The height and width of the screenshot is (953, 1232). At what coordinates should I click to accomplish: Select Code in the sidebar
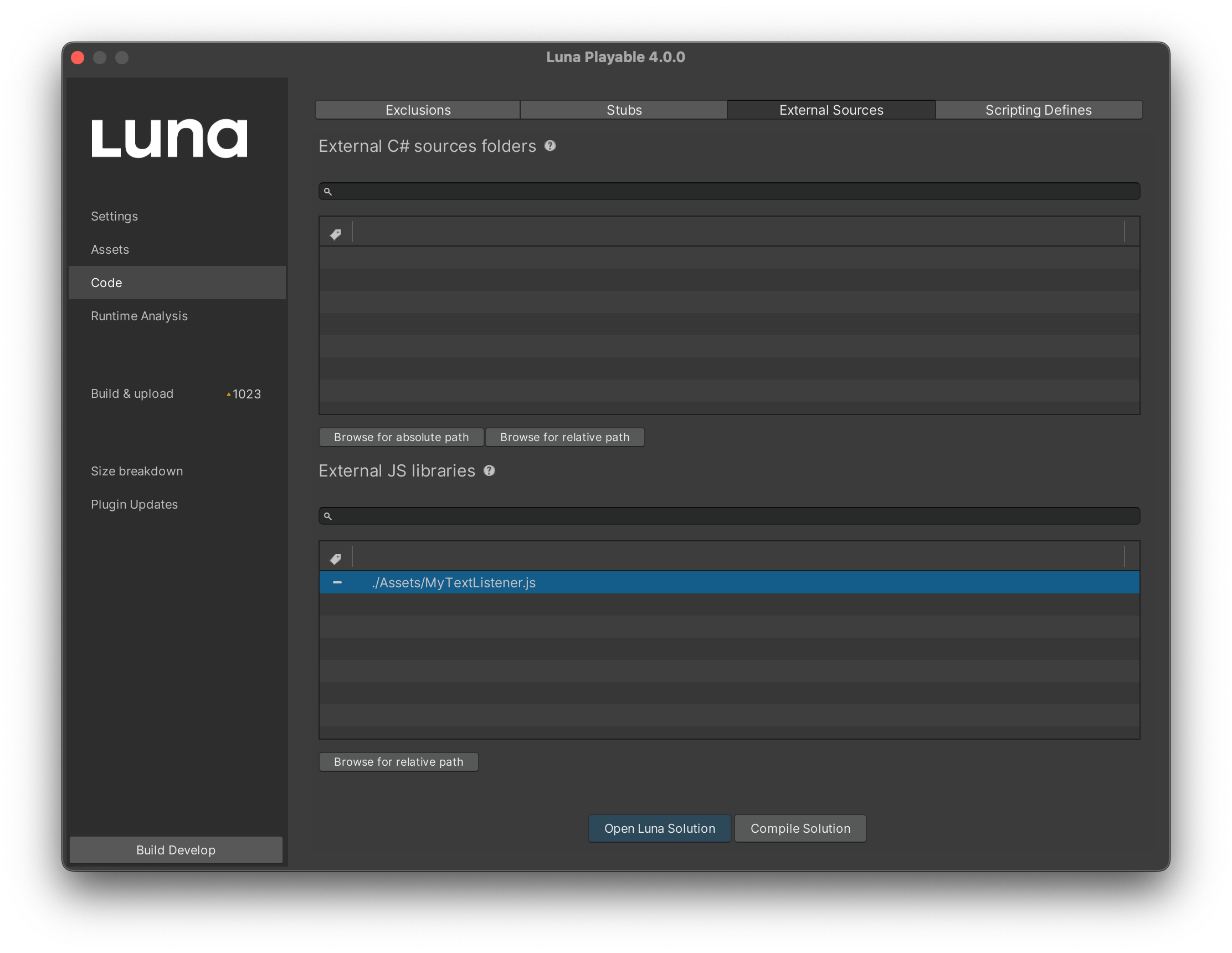(x=177, y=283)
